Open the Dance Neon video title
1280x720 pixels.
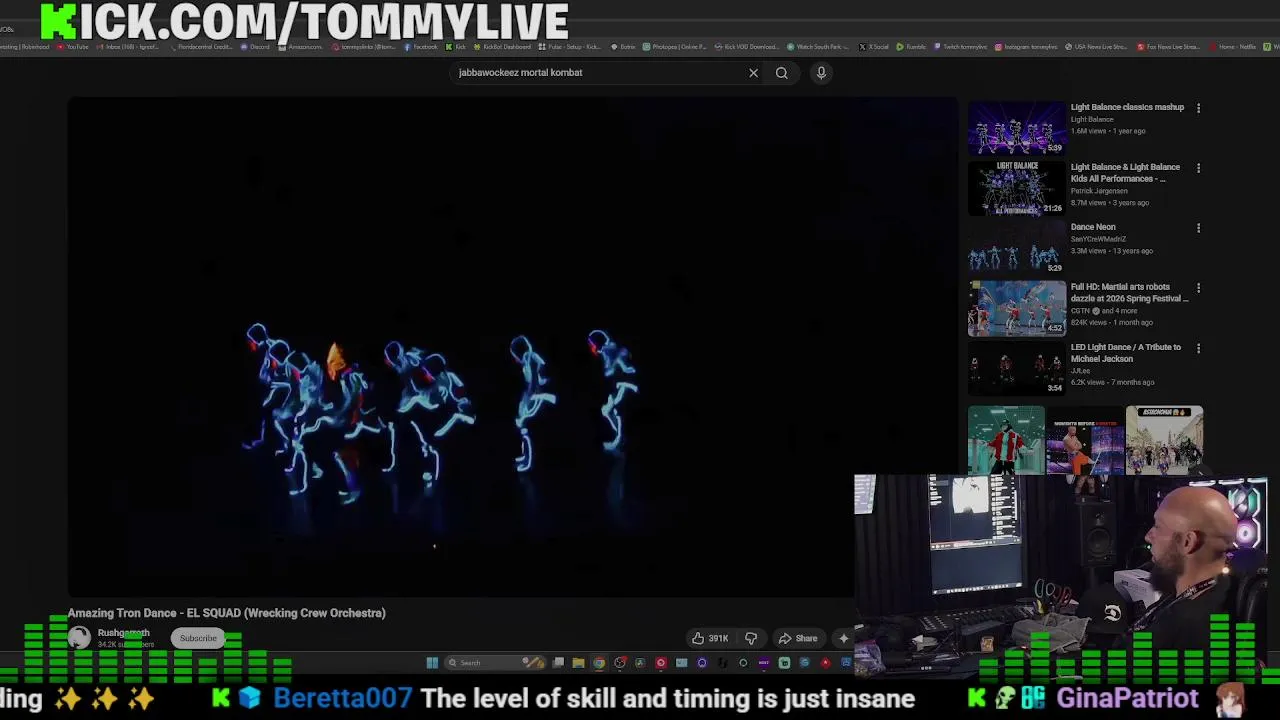pos(1093,227)
